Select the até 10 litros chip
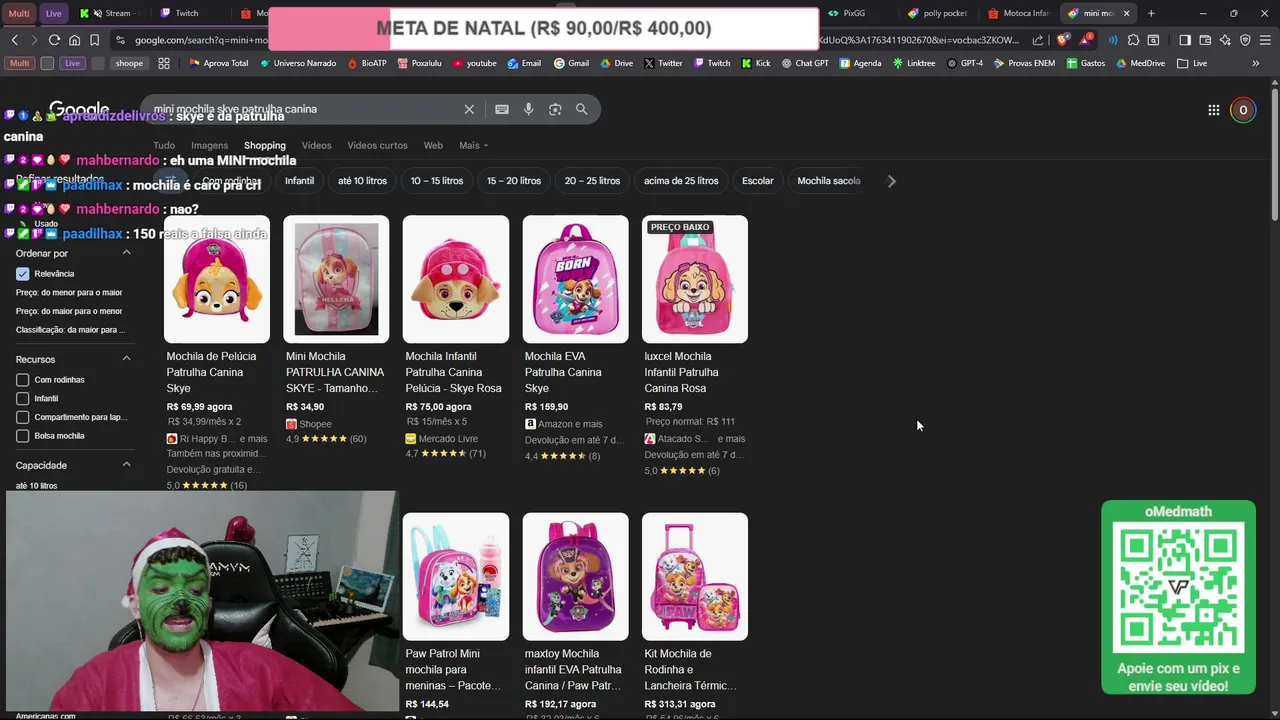The width and height of the screenshot is (1280, 720). coord(362,181)
